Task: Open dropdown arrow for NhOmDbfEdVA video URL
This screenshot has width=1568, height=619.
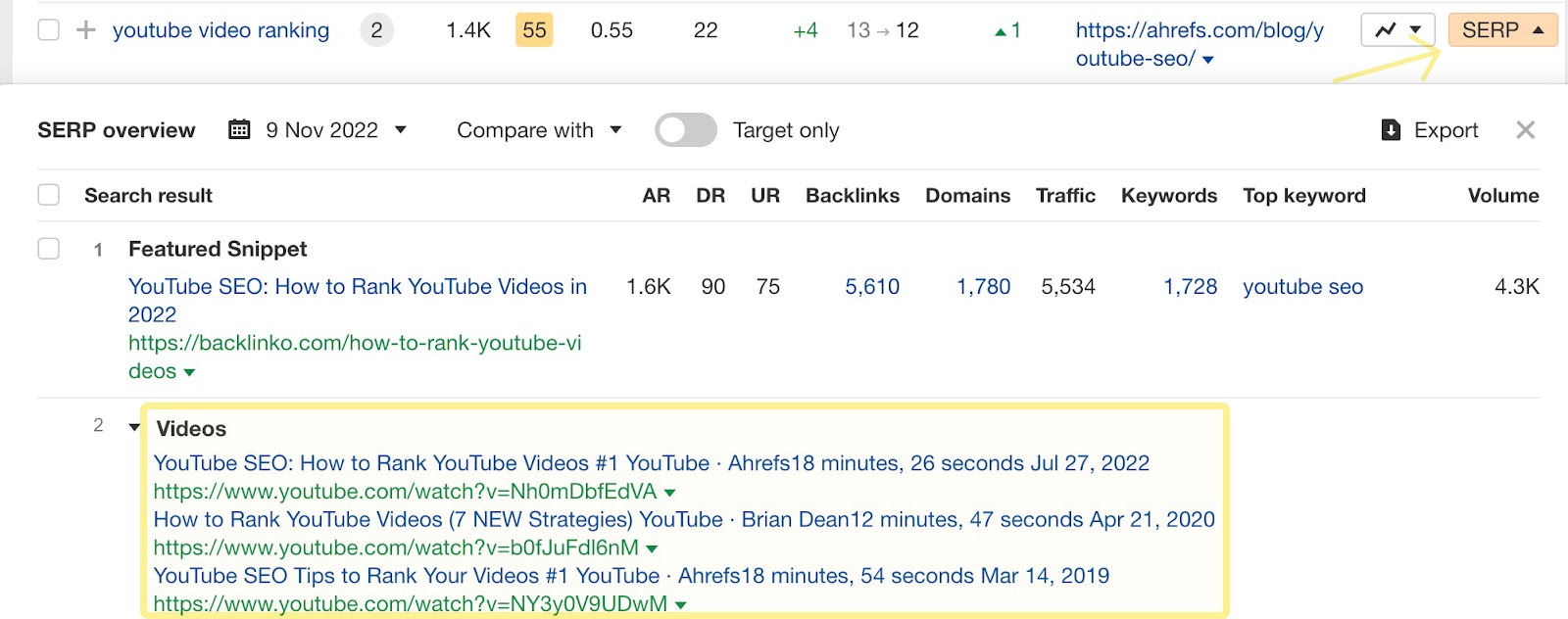Action: [x=670, y=493]
